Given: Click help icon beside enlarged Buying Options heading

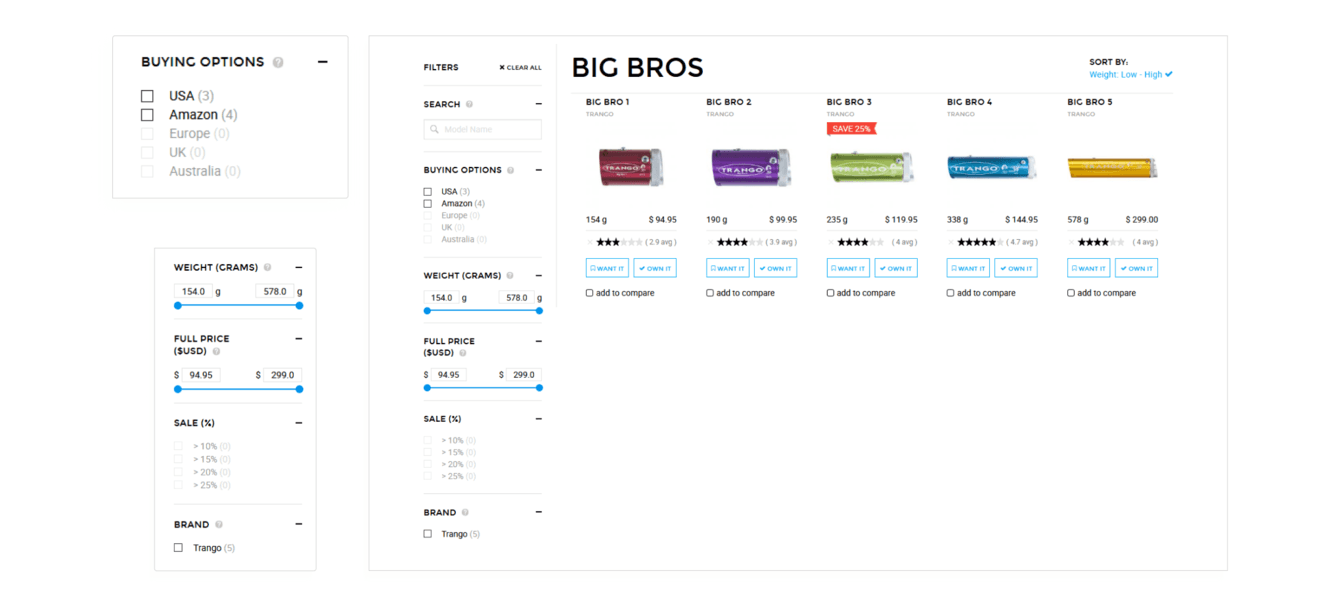Looking at the screenshot, I should (278, 62).
